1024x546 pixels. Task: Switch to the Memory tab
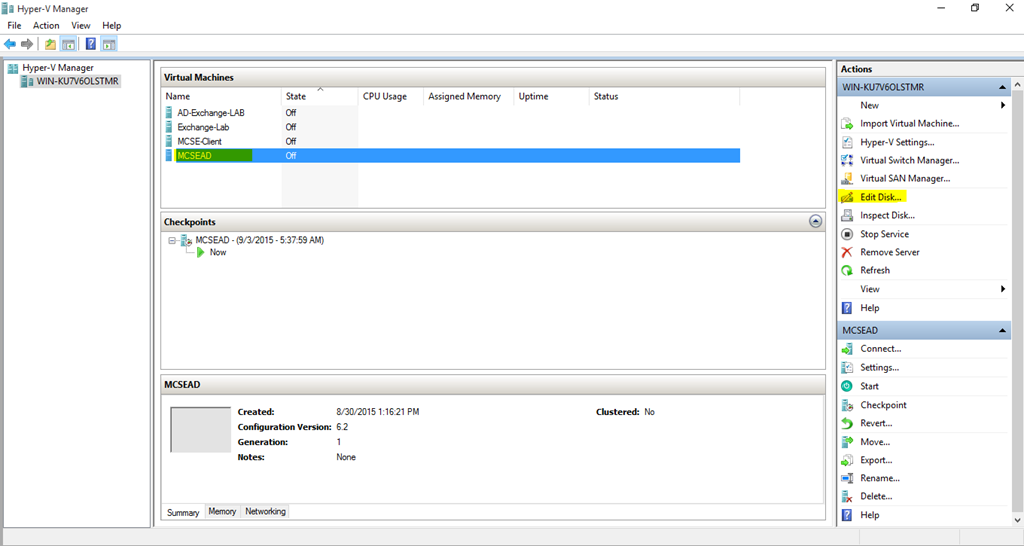(x=222, y=511)
